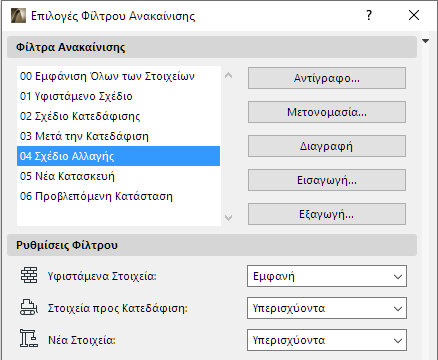Select 05 Νέα Κατασκευή filter

118,176
